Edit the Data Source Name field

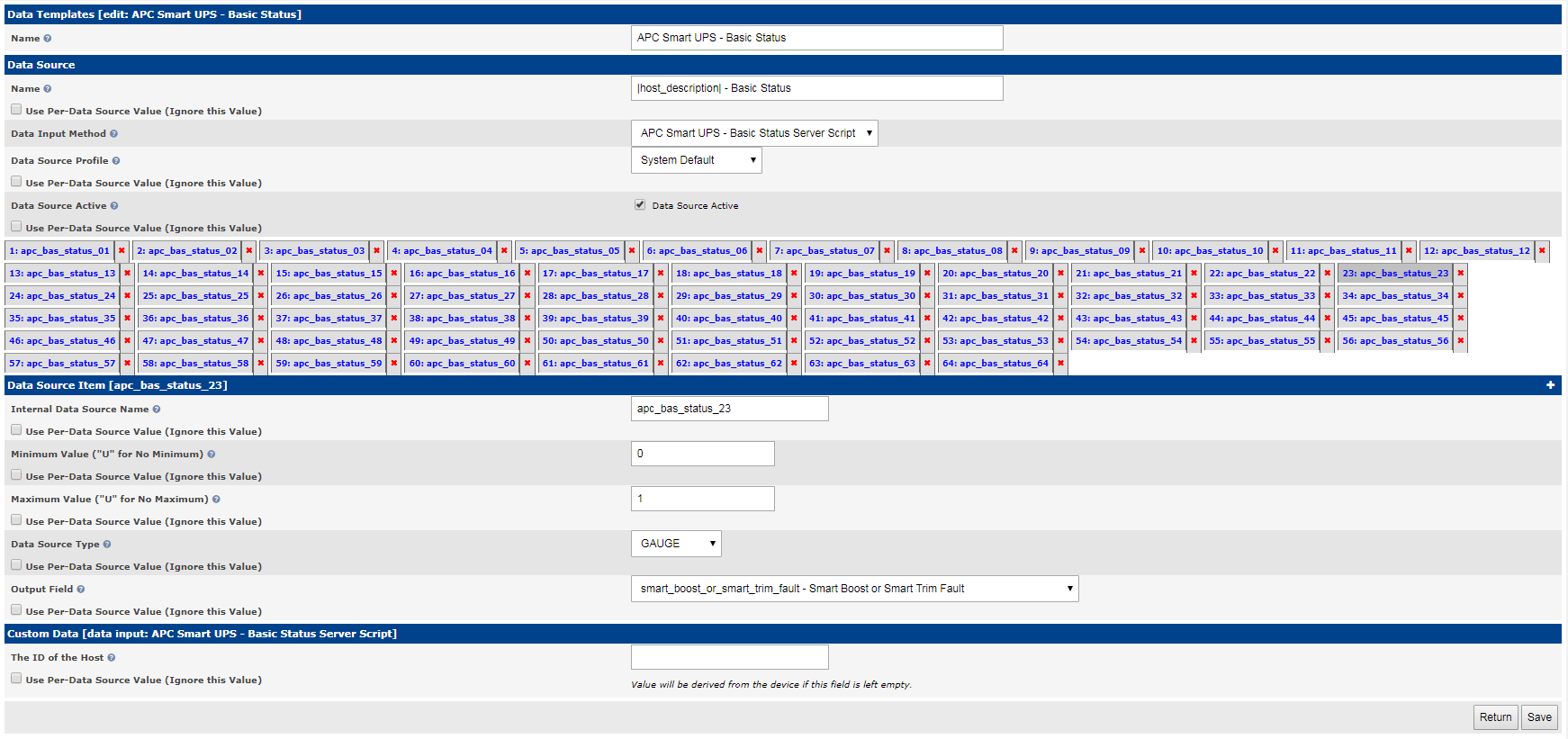816,88
